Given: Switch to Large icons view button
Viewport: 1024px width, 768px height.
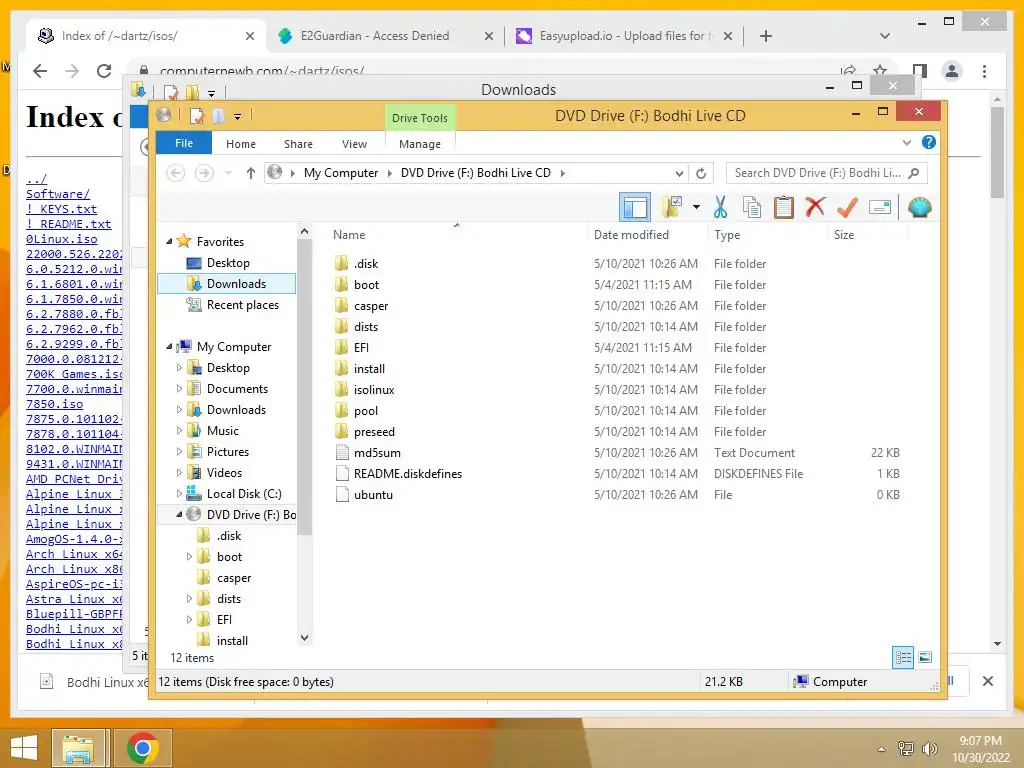Looking at the screenshot, I should click(925, 658).
